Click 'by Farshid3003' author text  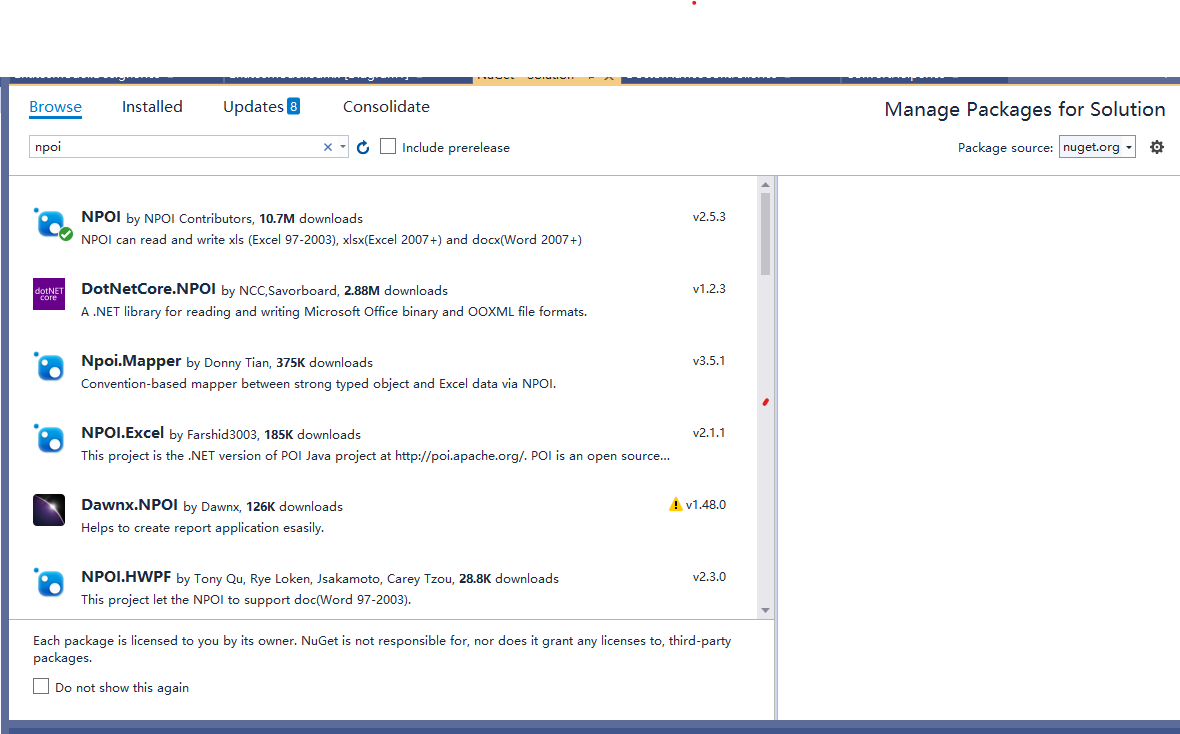point(214,435)
